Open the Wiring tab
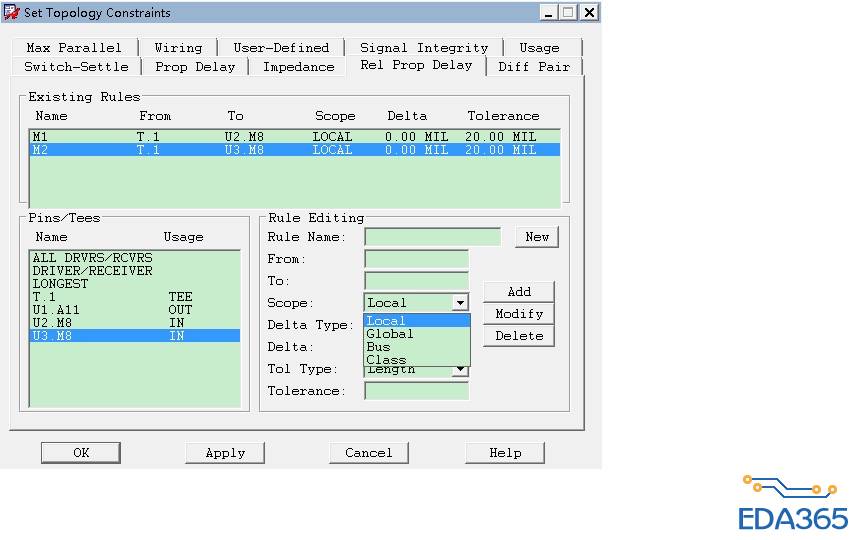The width and height of the screenshot is (864, 540). [x=178, y=48]
